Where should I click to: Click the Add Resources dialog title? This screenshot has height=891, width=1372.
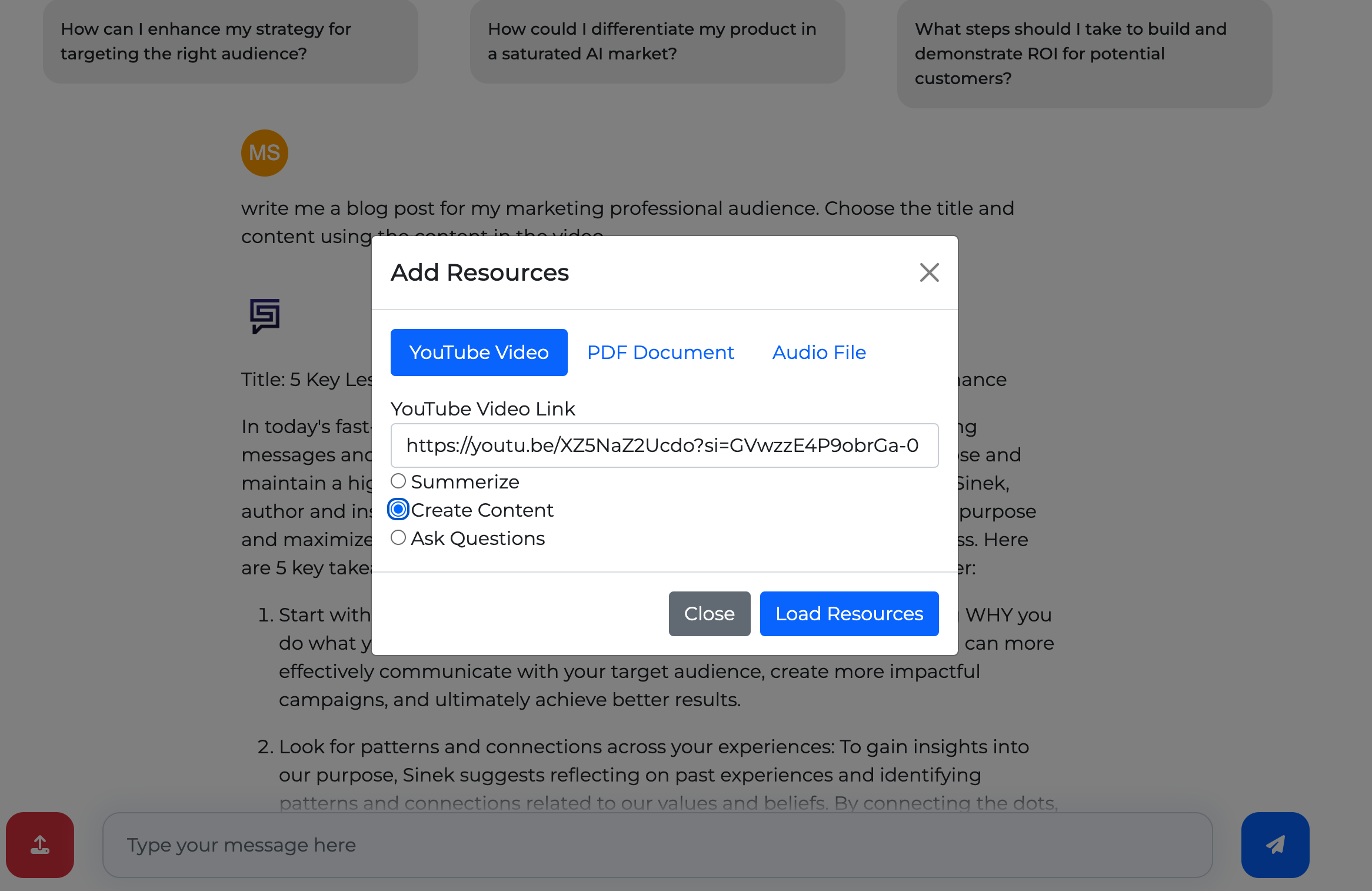click(x=479, y=272)
